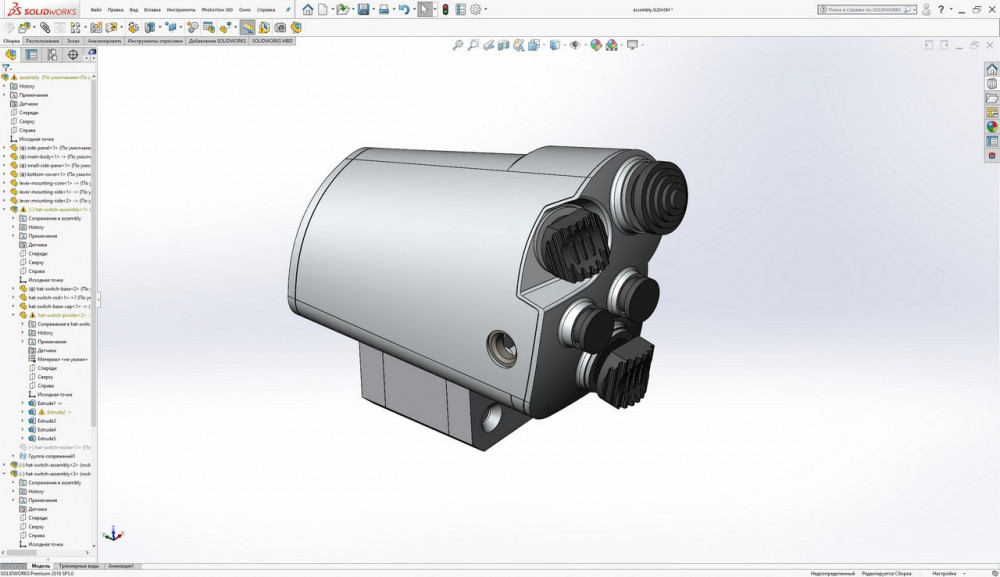
Task: Click the Print icon
Action: pyautogui.click(x=385, y=9)
